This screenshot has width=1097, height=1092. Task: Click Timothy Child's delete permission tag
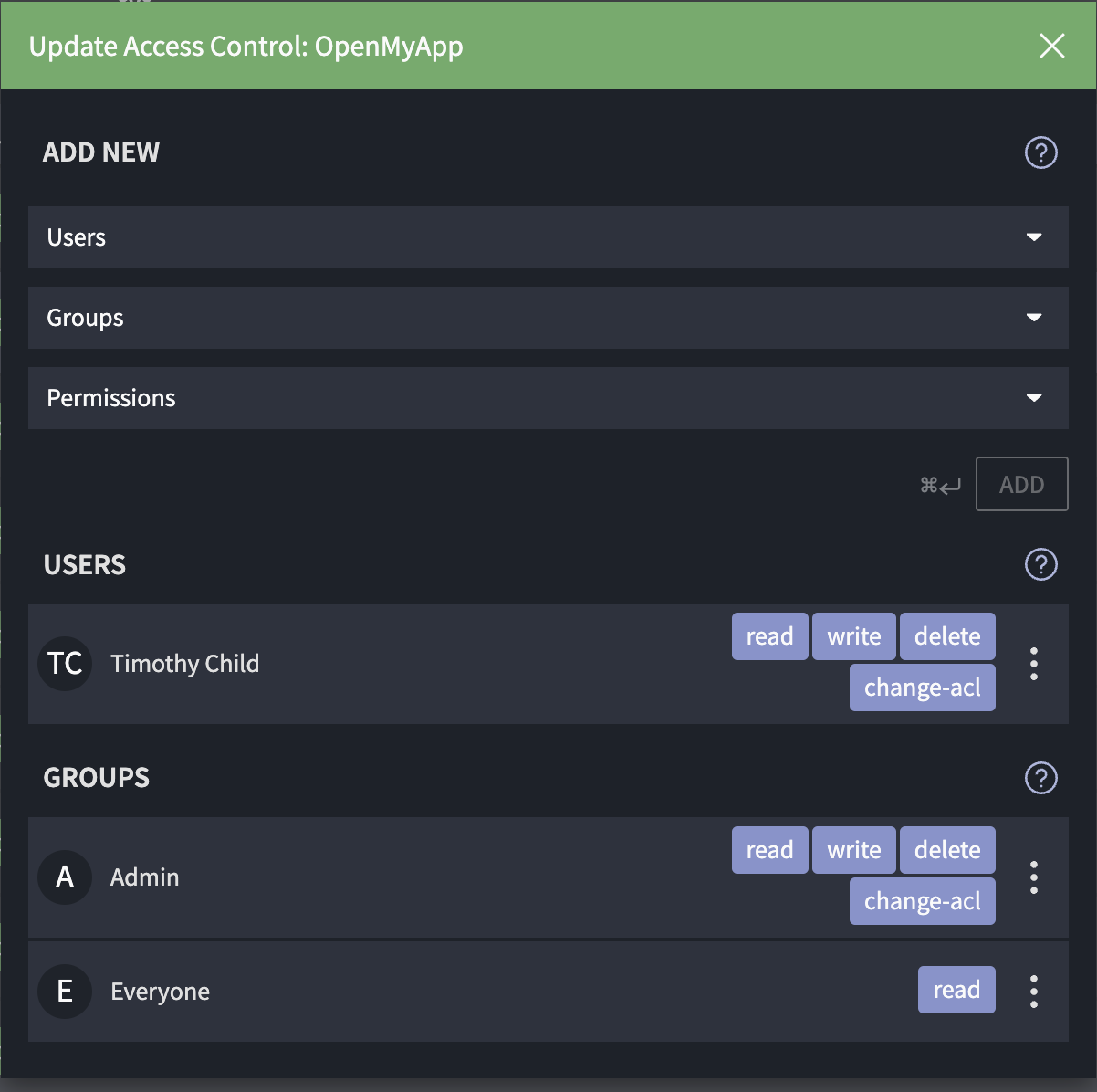click(947, 636)
